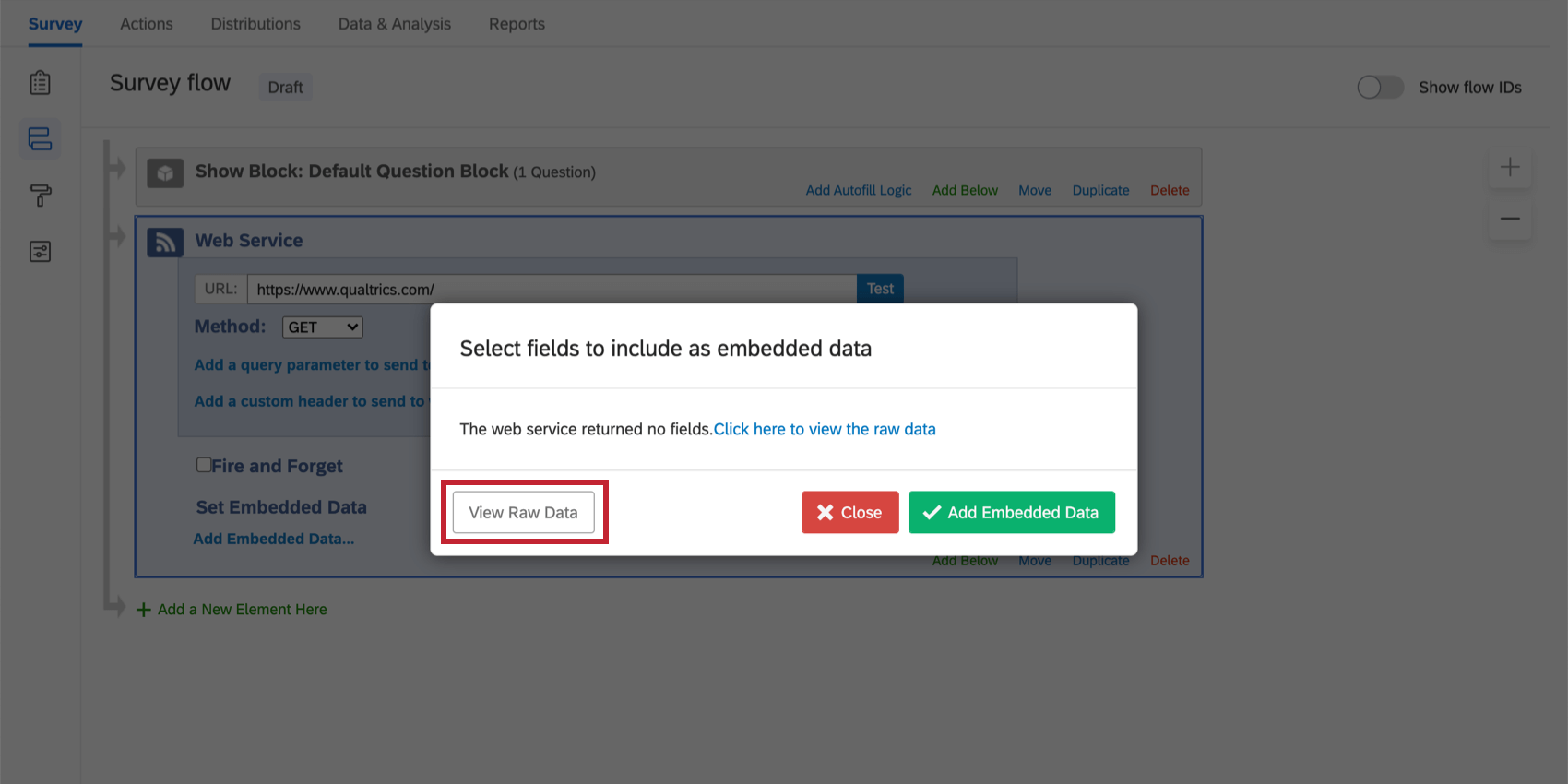This screenshot has width=1568, height=784.
Task: Select the Survey flow icon in sidebar
Action: tap(40, 138)
